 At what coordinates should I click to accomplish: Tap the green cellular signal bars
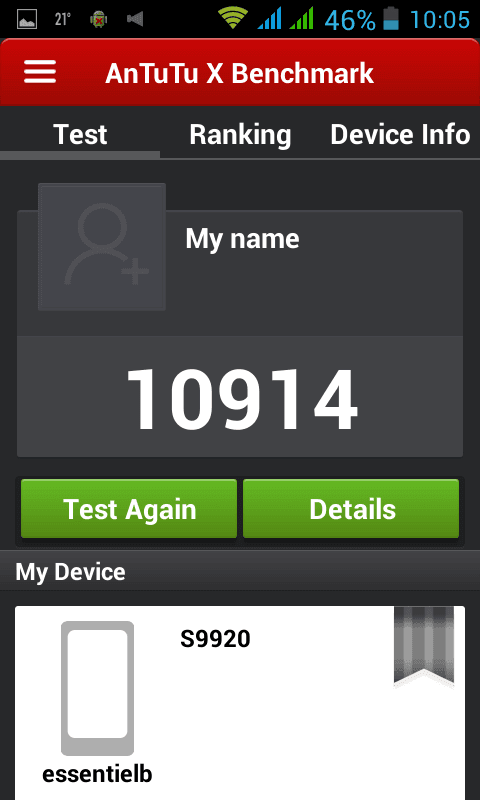pos(301,19)
